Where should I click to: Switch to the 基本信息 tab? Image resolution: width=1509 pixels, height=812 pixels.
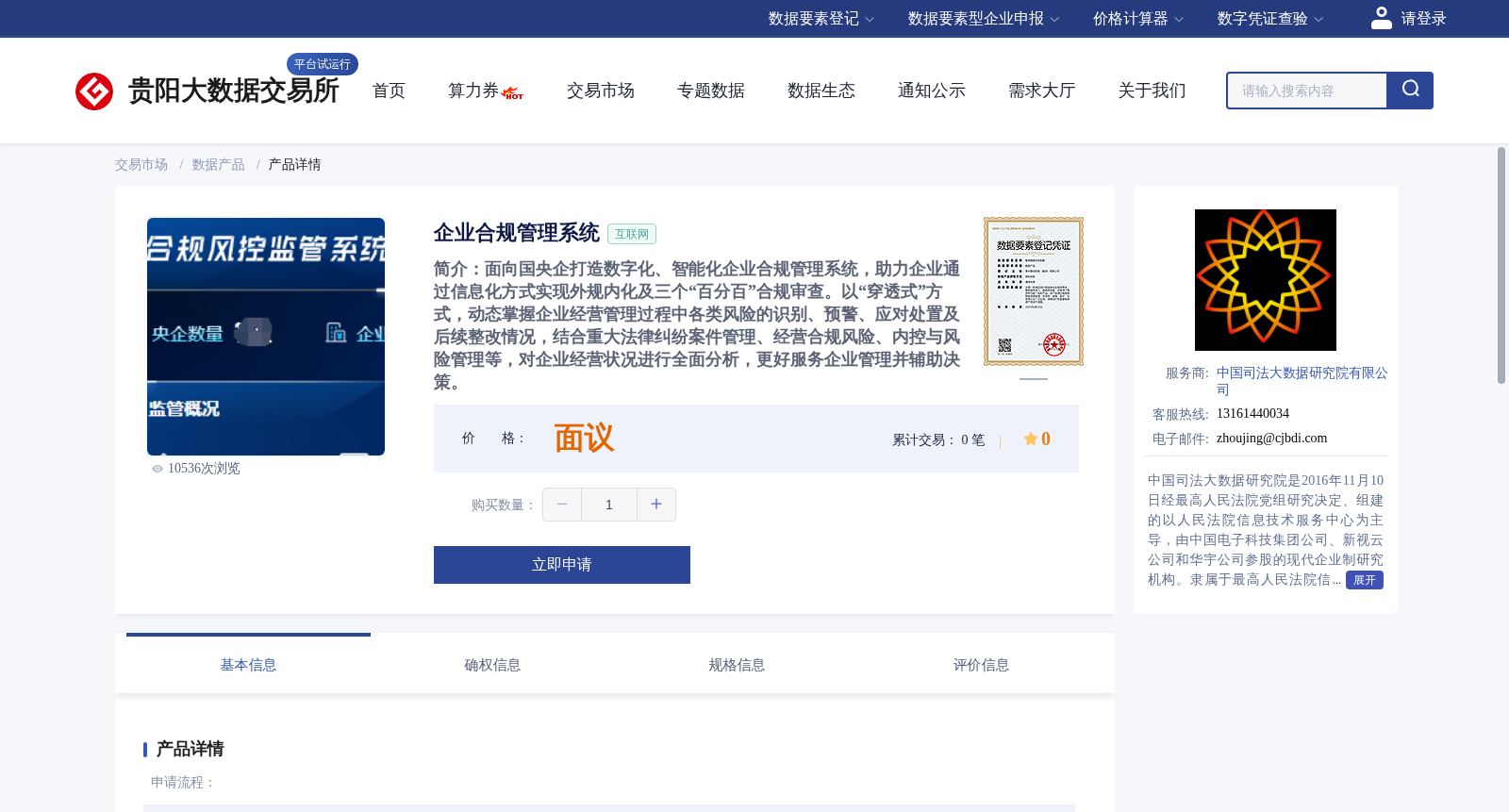click(248, 665)
